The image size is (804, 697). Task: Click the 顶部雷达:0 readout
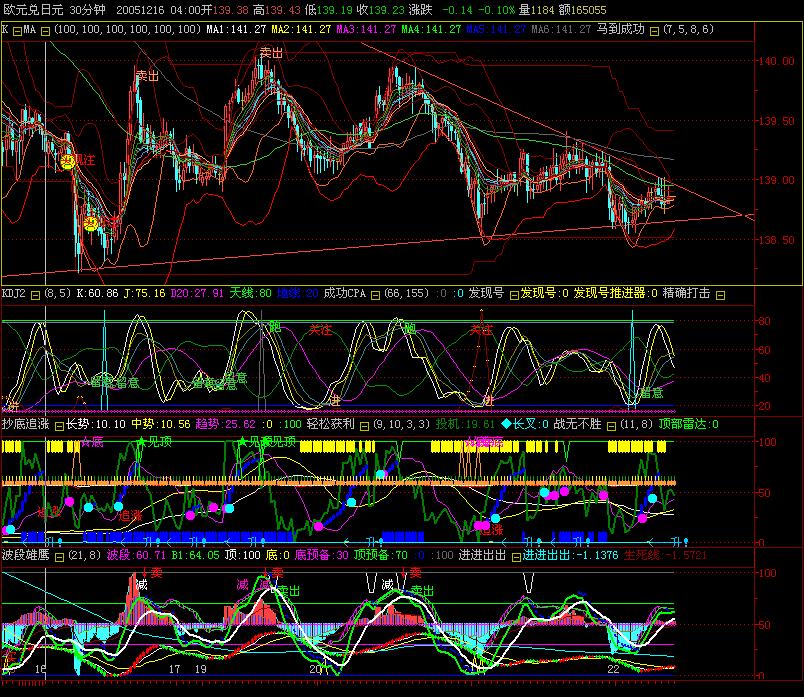[689, 424]
